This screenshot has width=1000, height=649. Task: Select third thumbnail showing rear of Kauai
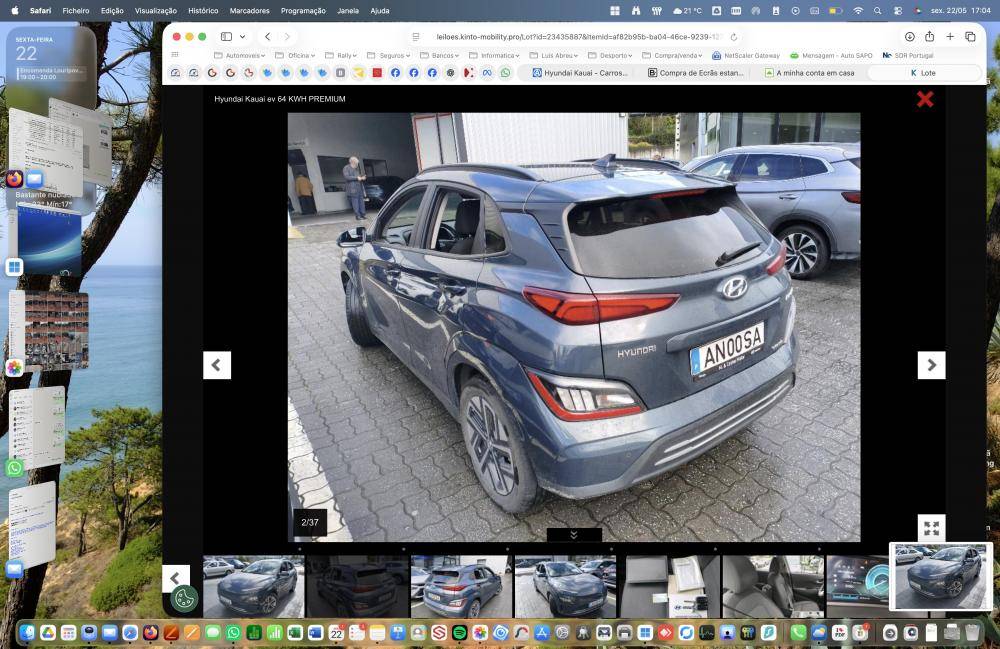tap(461, 586)
